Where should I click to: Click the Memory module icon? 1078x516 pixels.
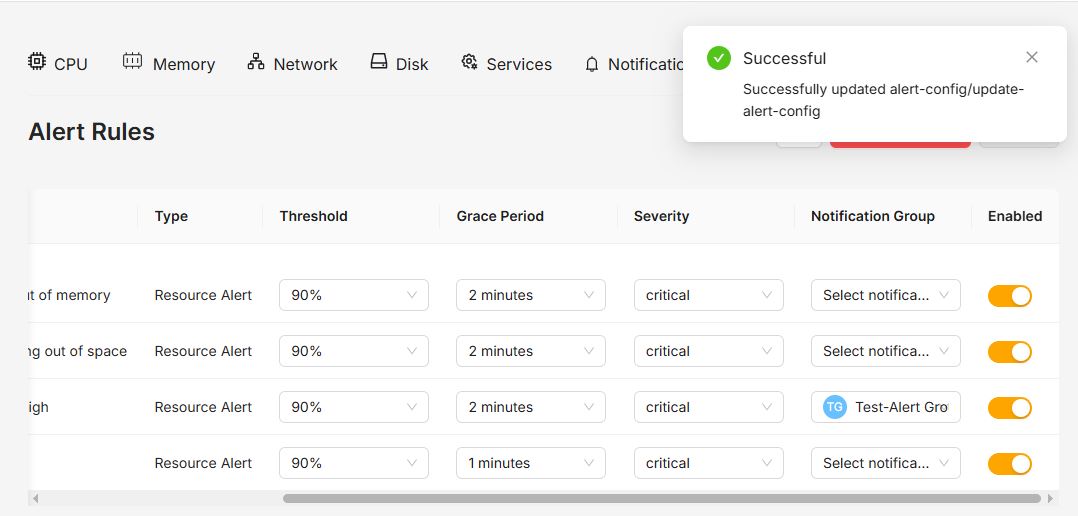tap(132, 61)
